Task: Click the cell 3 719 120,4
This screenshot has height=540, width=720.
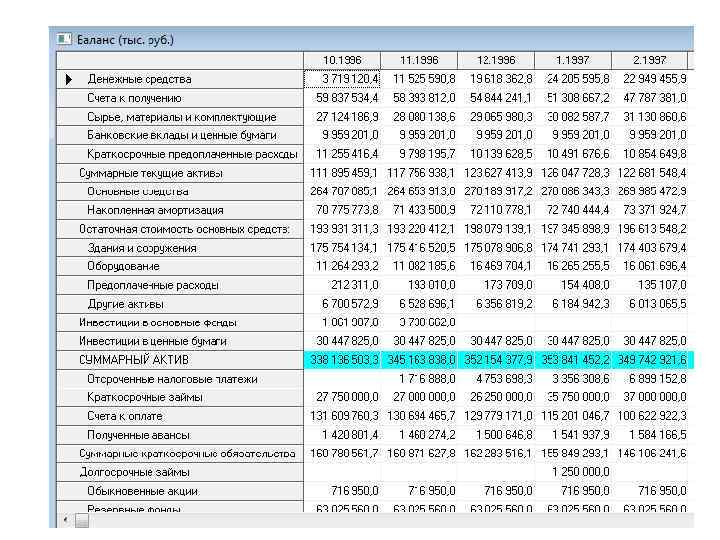Action: click(x=342, y=79)
